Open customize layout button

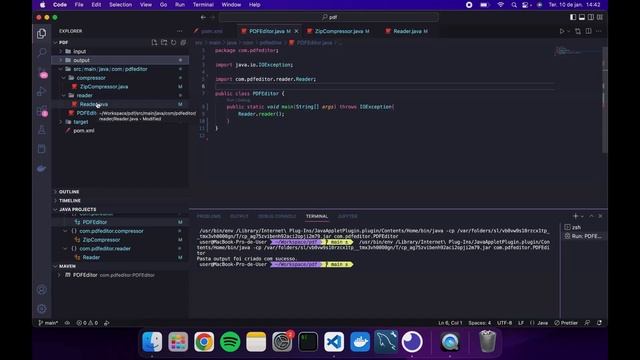(600, 17)
